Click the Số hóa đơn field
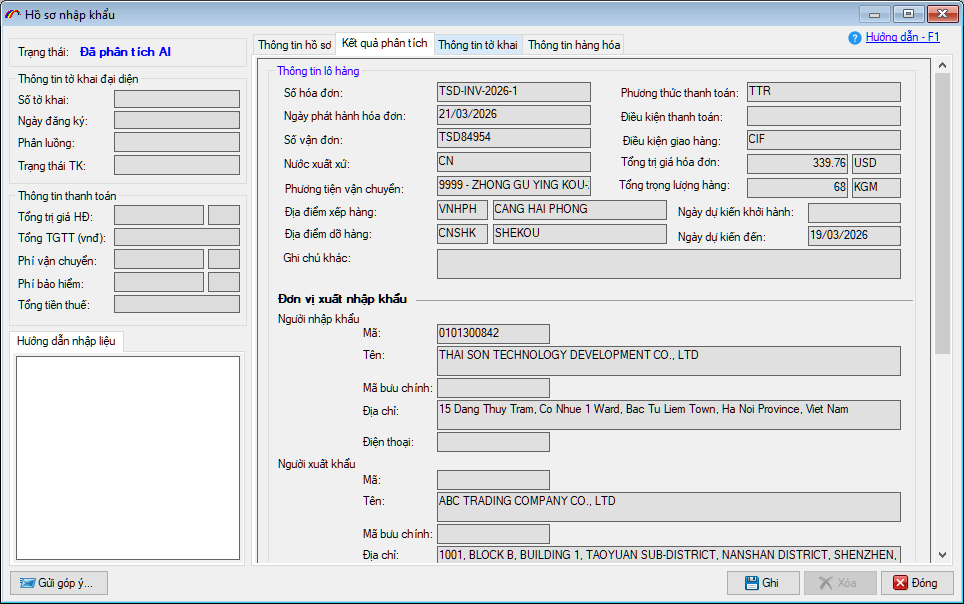The width and height of the screenshot is (964, 604). (513, 92)
